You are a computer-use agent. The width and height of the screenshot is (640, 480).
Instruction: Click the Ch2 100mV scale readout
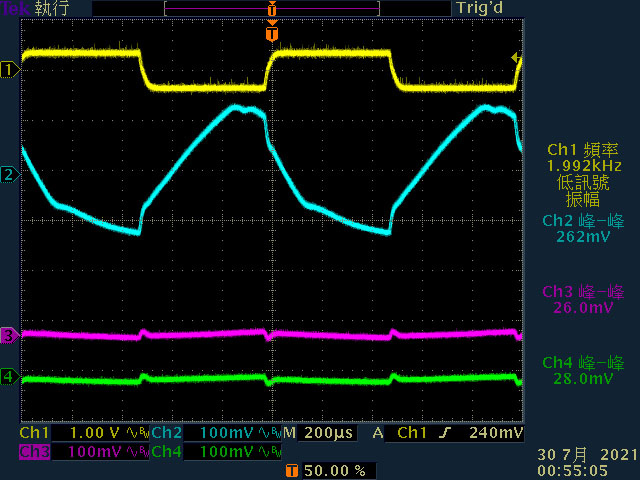tap(227, 433)
